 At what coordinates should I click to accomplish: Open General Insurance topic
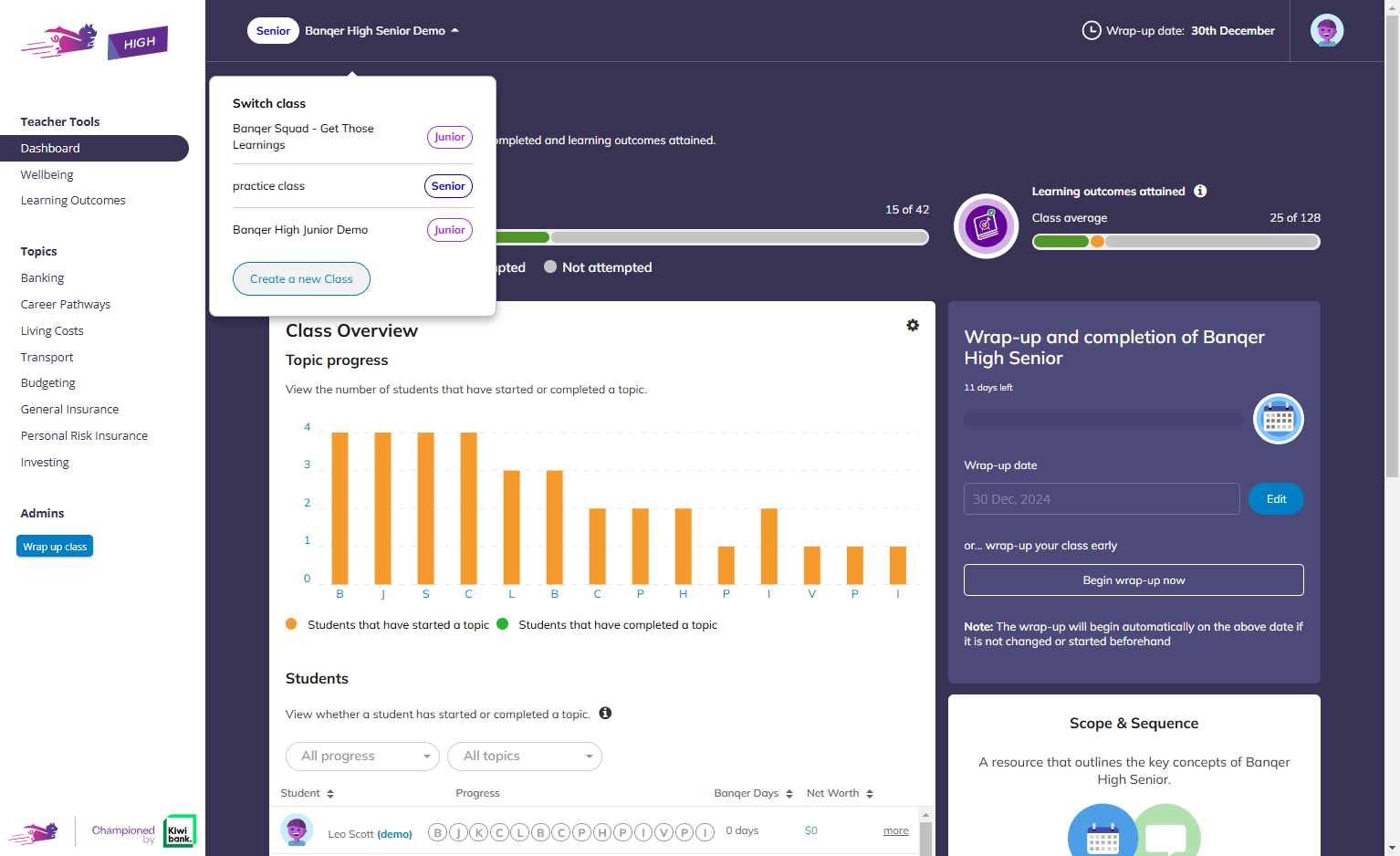point(69,410)
